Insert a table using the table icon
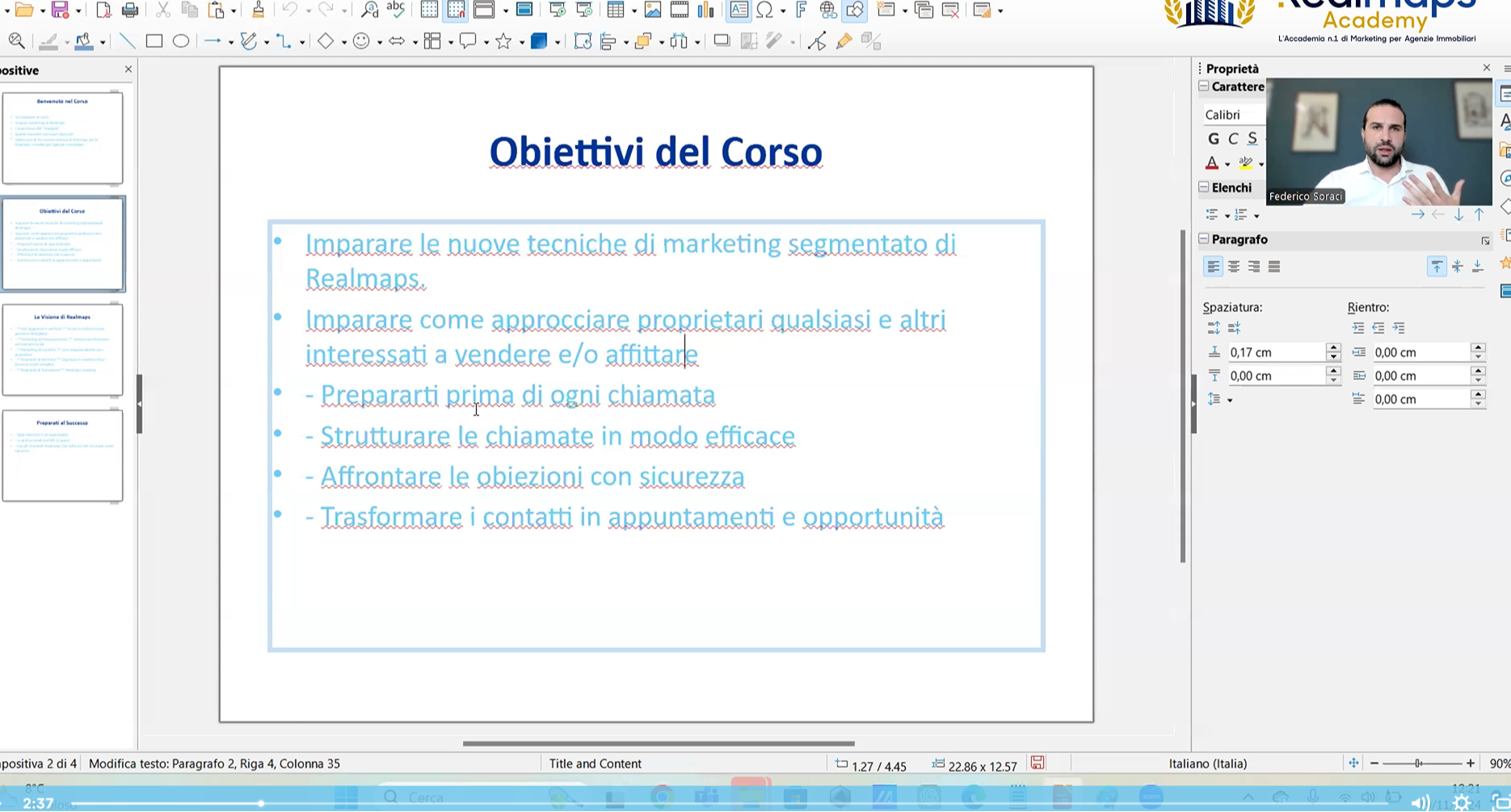 point(616,11)
